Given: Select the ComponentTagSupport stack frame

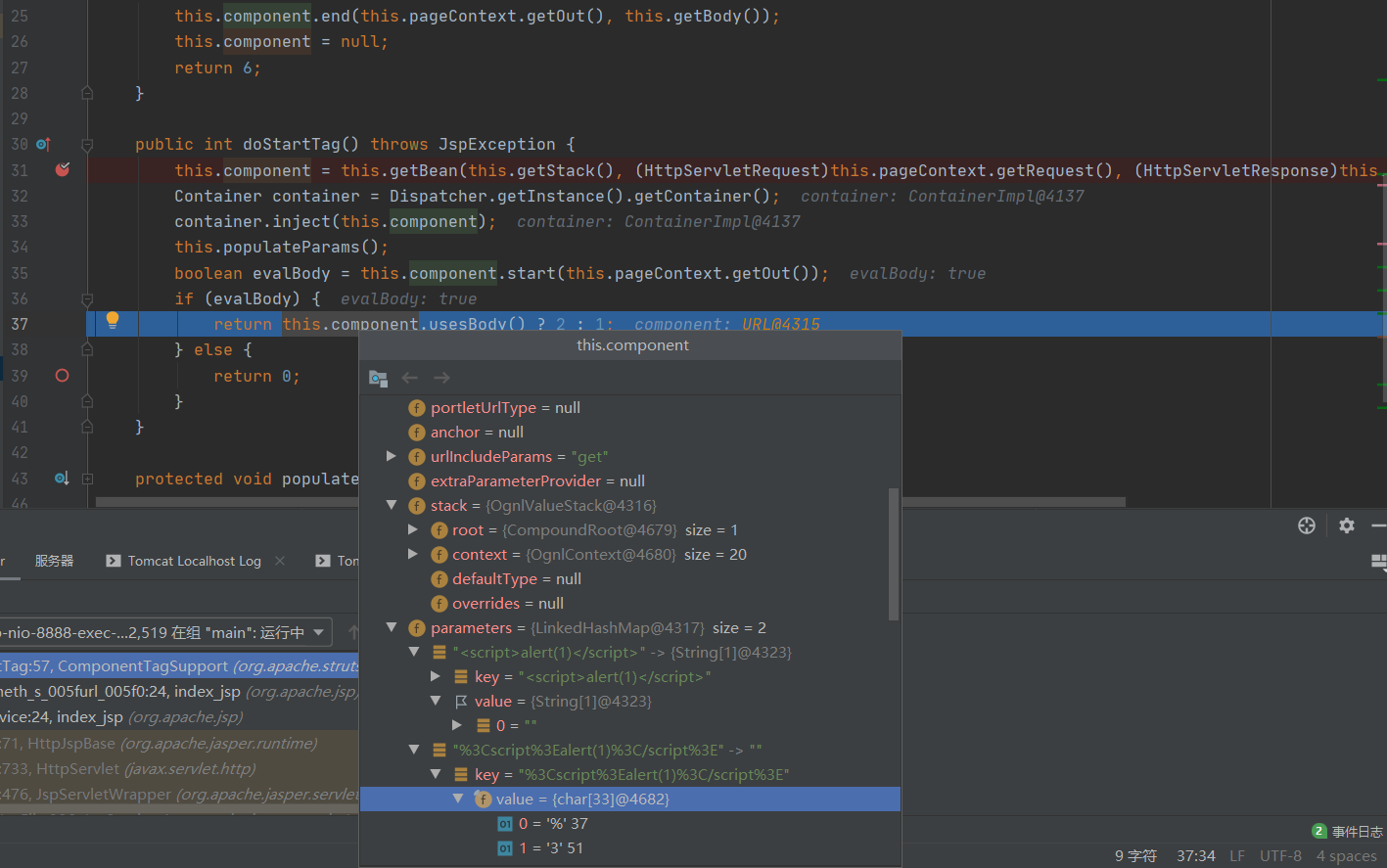Looking at the screenshot, I should pyautogui.click(x=179, y=665).
